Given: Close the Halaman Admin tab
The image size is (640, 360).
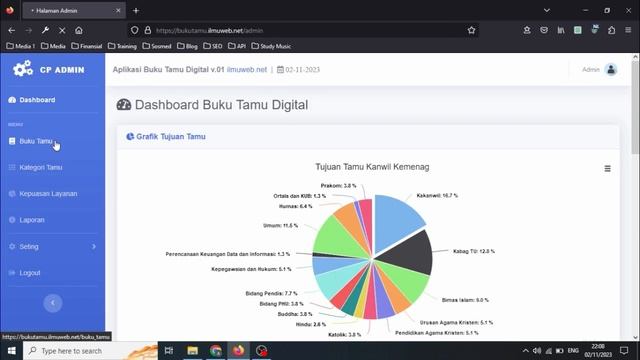Looking at the screenshot, I should pos(118,11).
